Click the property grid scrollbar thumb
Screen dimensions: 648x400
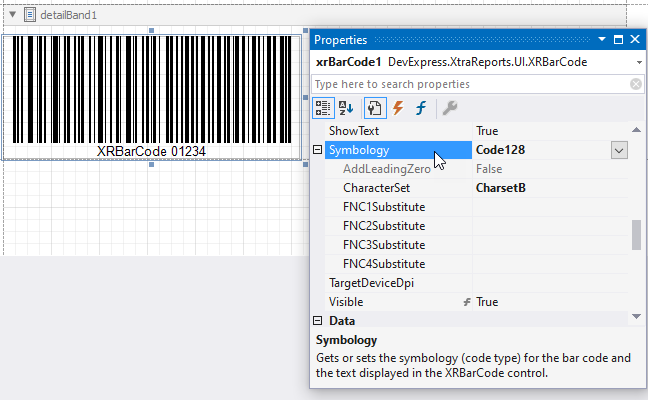(x=636, y=235)
